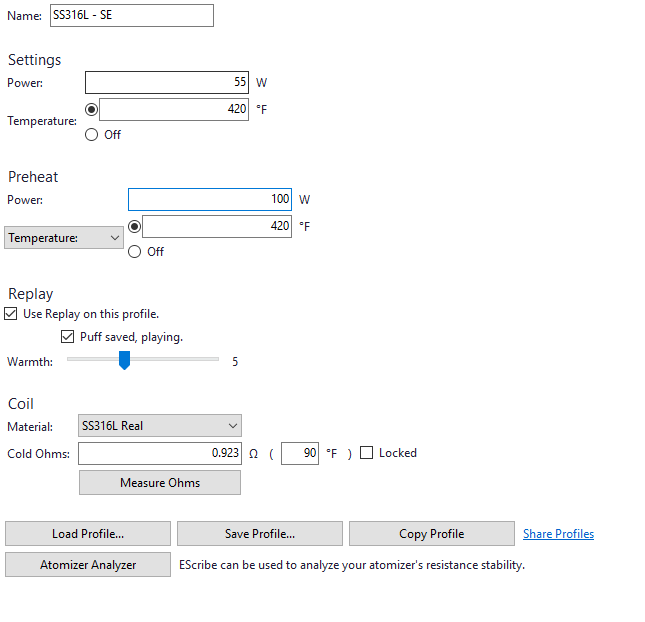Click the Settings Temperature value field
This screenshot has width=645, height=622.
173,109
